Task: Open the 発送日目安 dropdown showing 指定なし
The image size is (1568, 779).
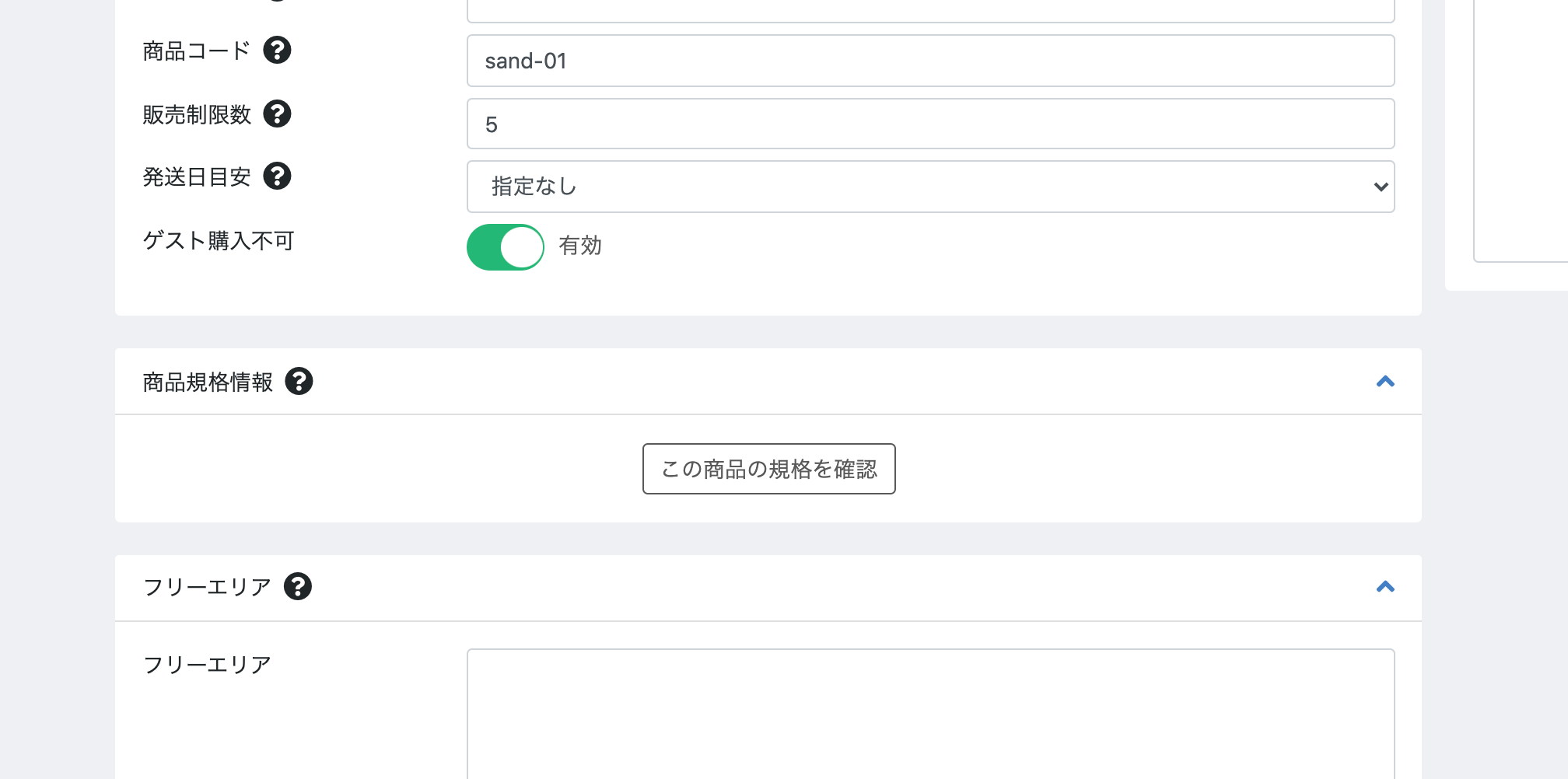Action: point(930,187)
